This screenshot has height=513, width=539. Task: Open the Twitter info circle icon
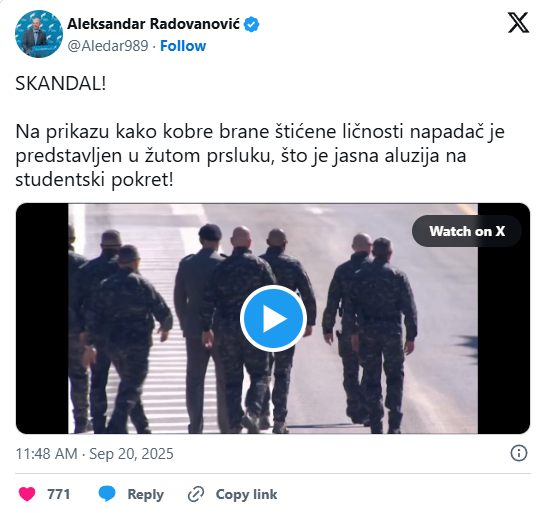pyautogui.click(x=518, y=453)
